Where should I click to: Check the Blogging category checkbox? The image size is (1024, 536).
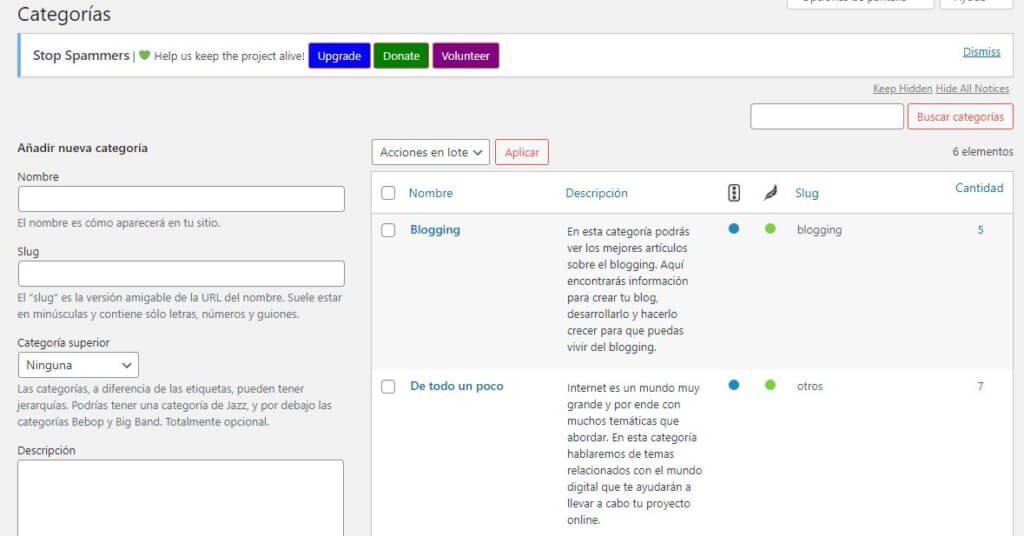[388, 230]
